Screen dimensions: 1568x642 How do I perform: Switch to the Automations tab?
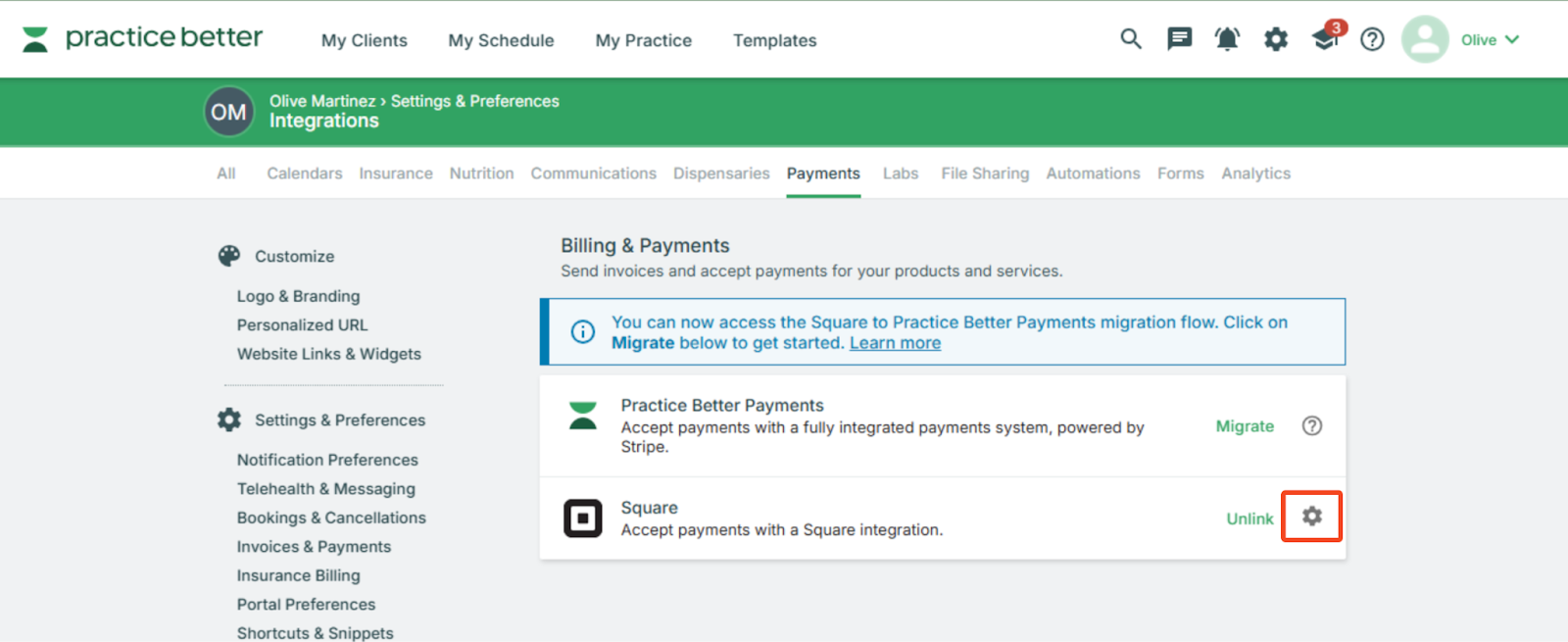1093,173
